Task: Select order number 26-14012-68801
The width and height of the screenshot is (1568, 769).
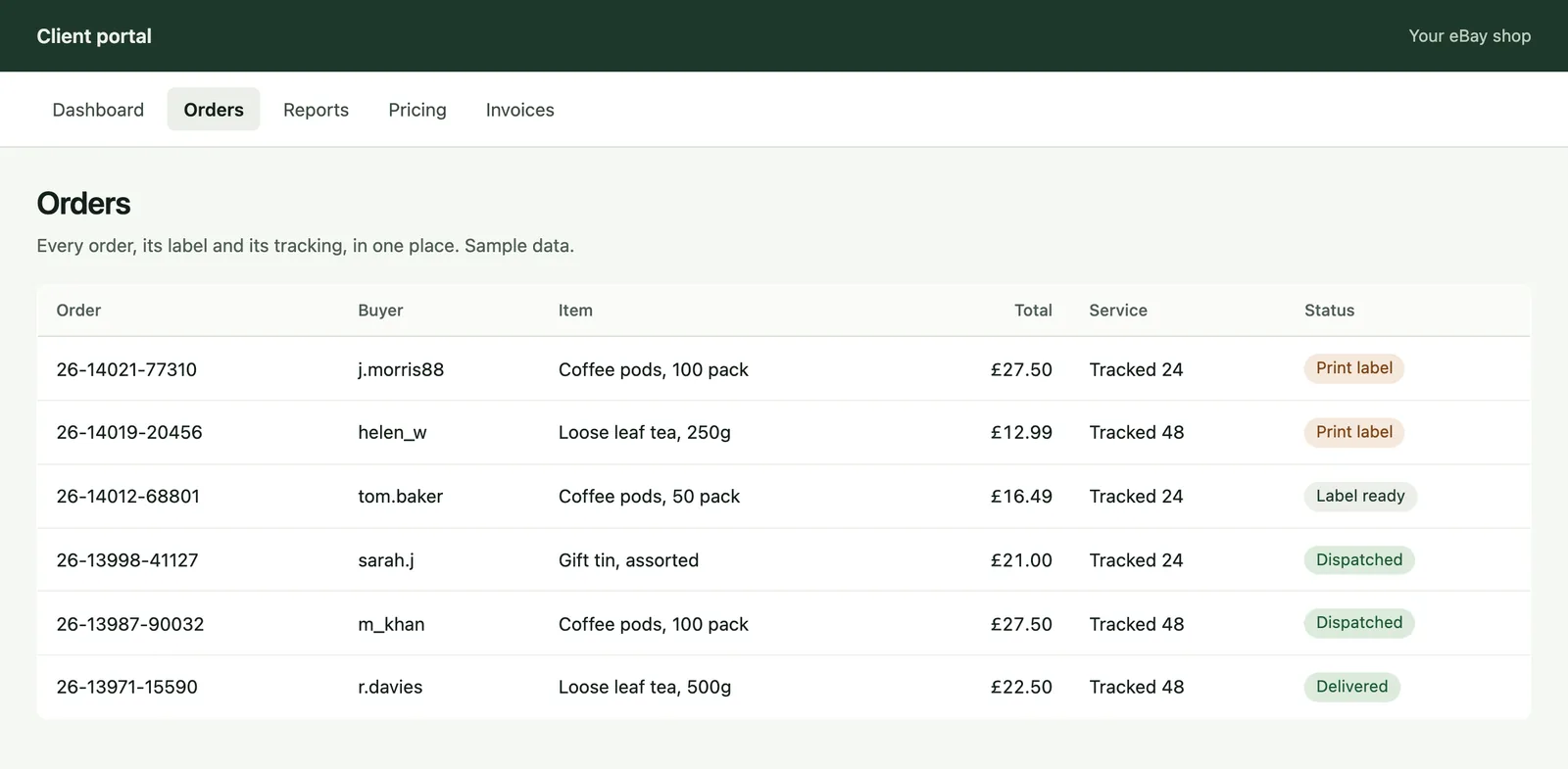Action: [x=127, y=497]
